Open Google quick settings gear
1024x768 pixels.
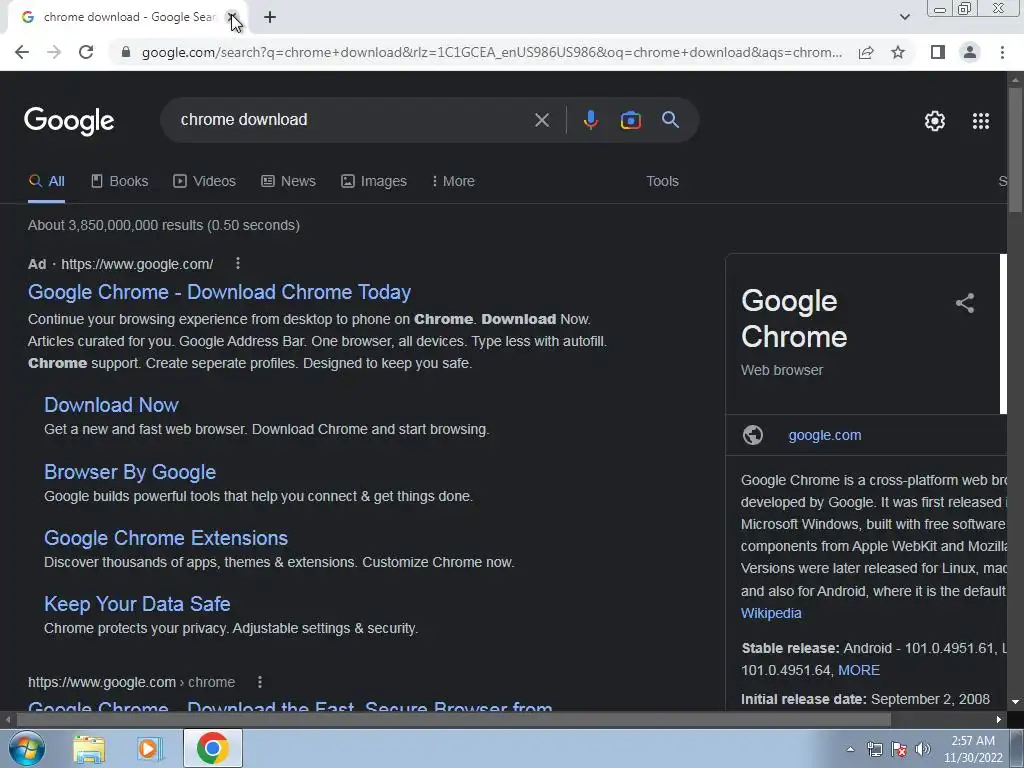935,121
